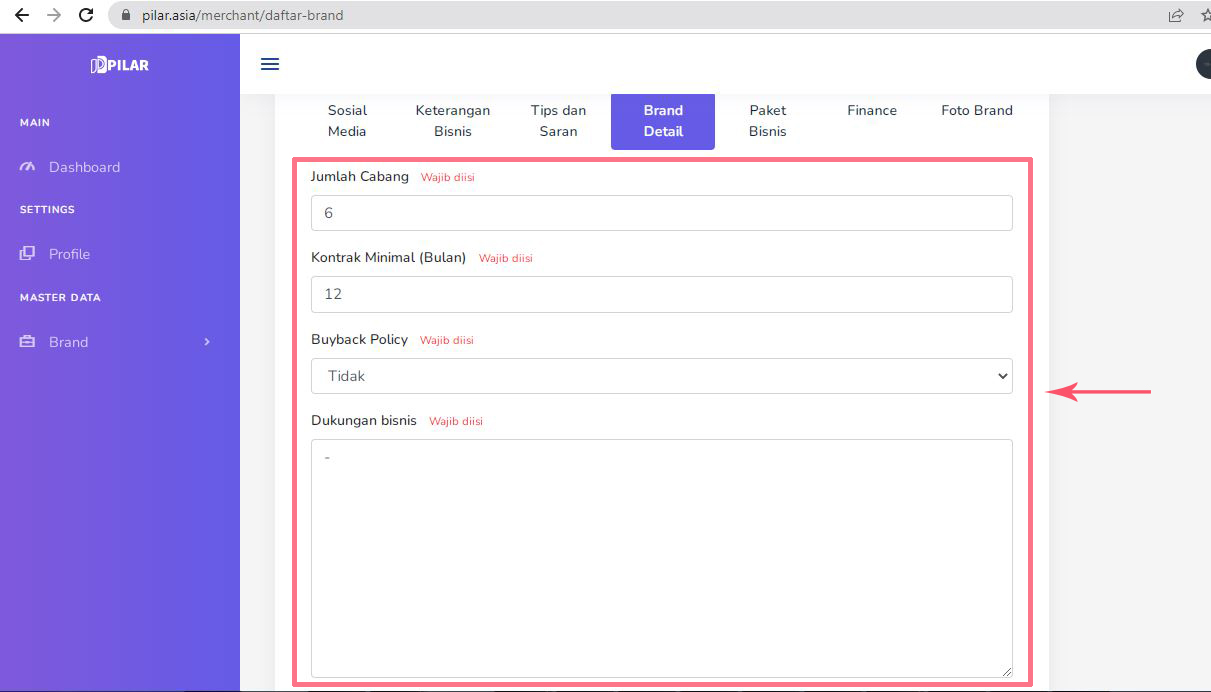Click the padlock site info icon
The width and height of the screenshot is (1211, 692).
(126, 15)
